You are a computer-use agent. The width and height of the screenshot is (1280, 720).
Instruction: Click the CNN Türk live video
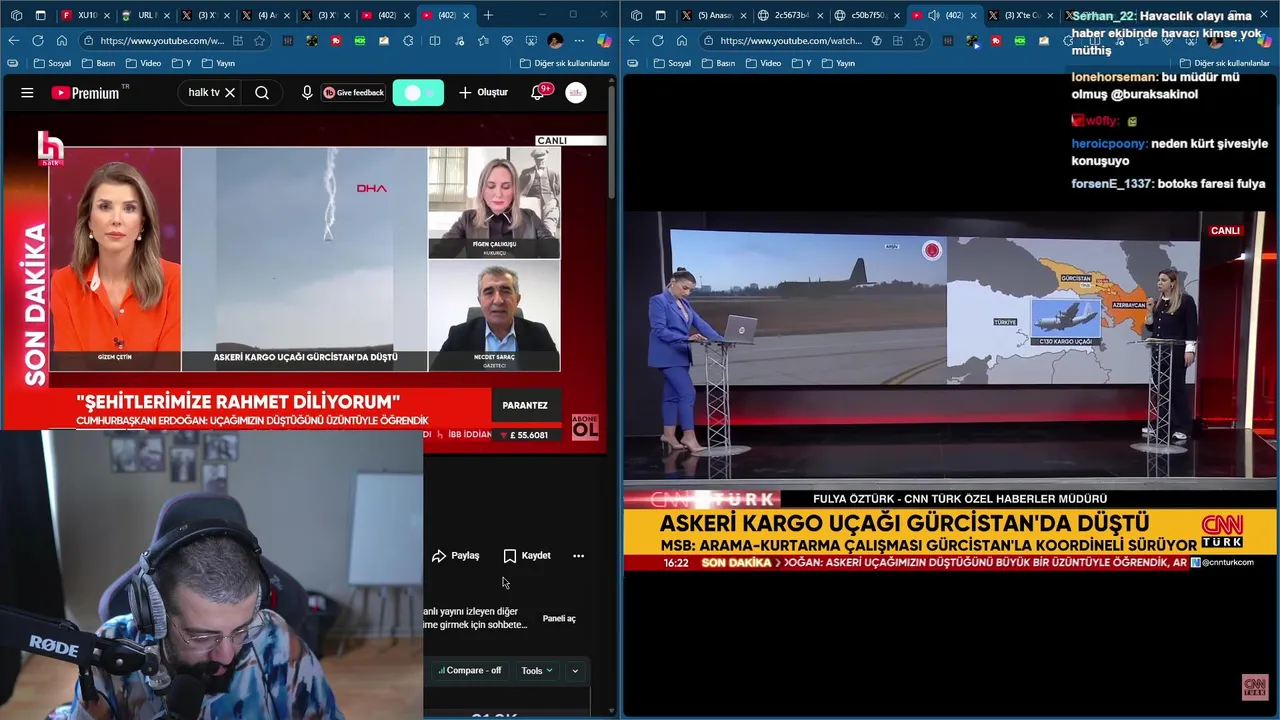pyautogui.click(x=950, y=390)
